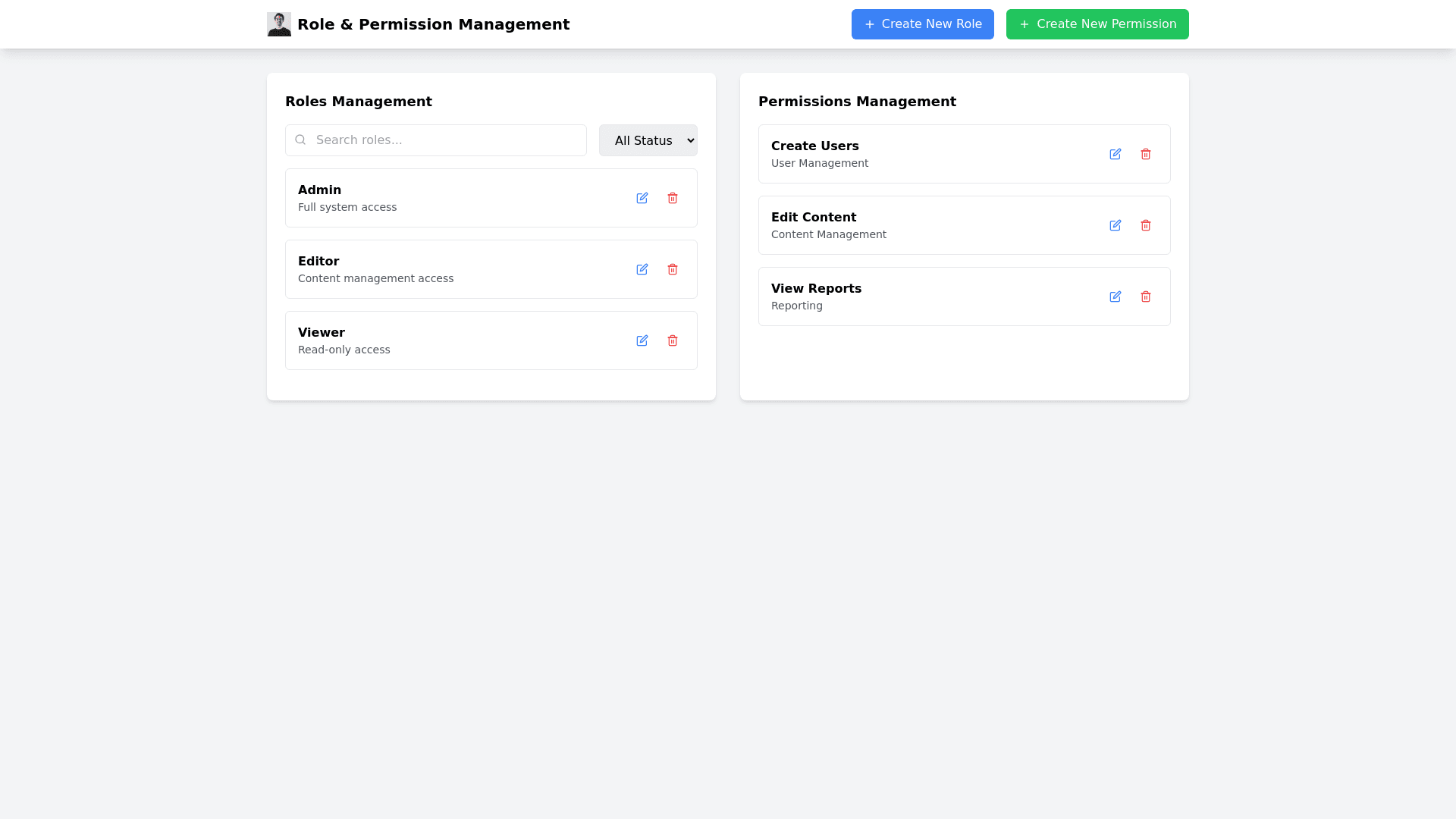This screenshot has width=1456, height=819.
Task: Edit the Edit Content permission
Action: tap(1116, 225)
